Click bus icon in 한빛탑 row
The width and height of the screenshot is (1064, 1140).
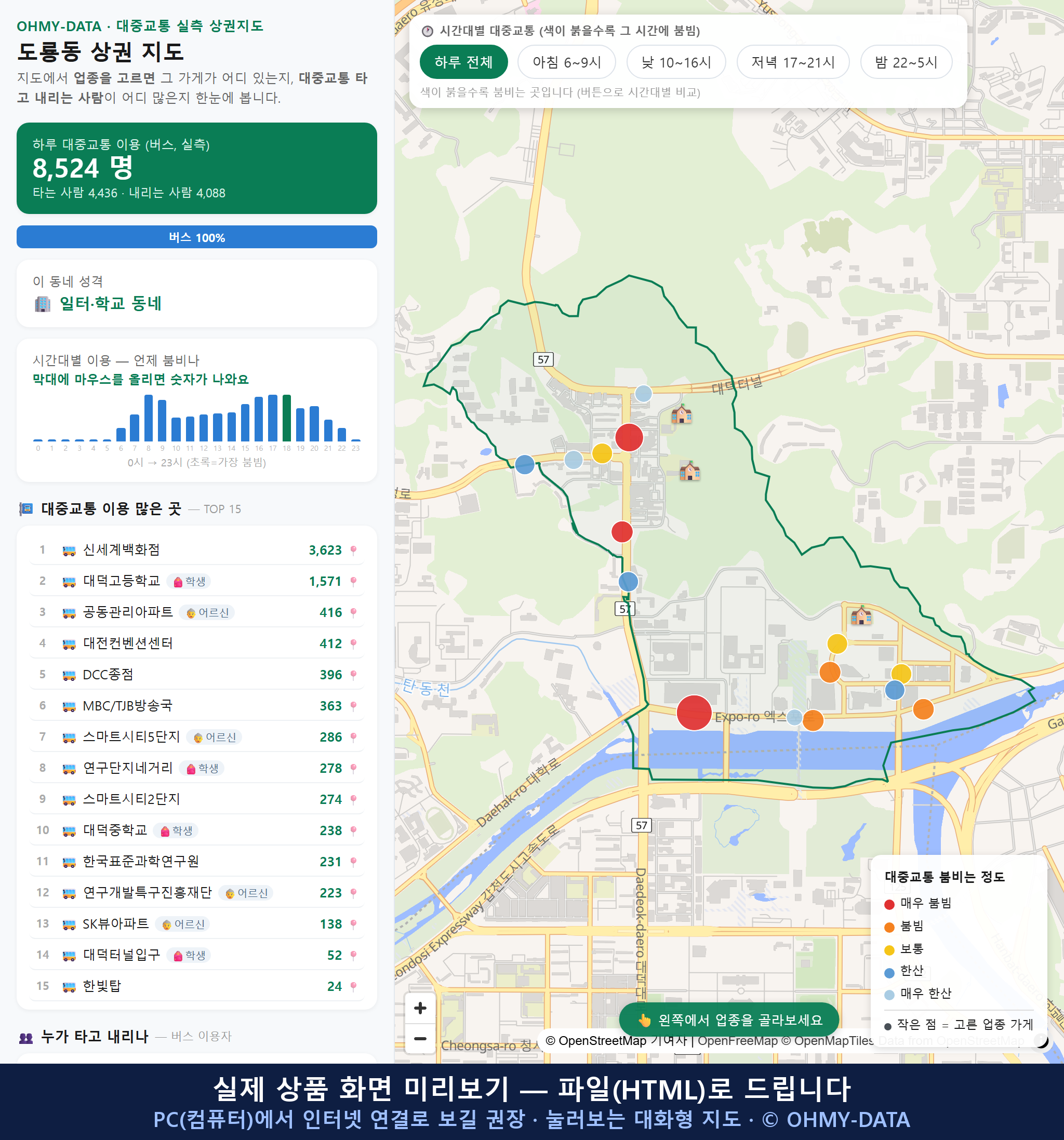coord(69,986)
